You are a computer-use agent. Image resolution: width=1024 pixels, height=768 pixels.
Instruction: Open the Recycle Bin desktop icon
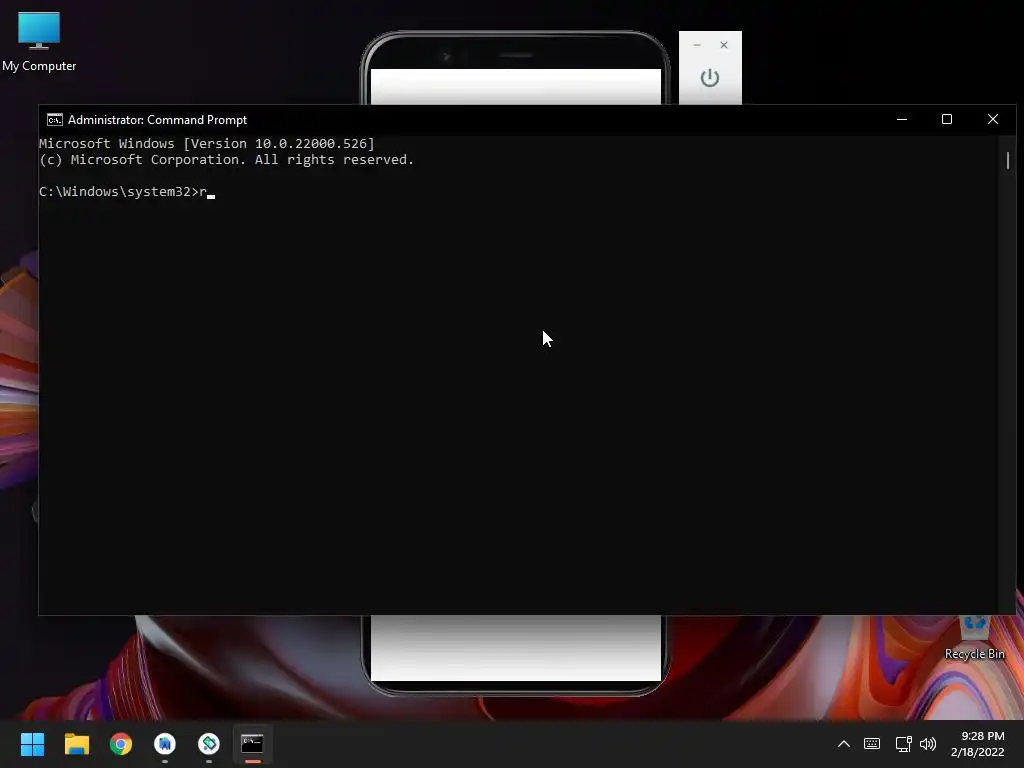coord(974,639)
